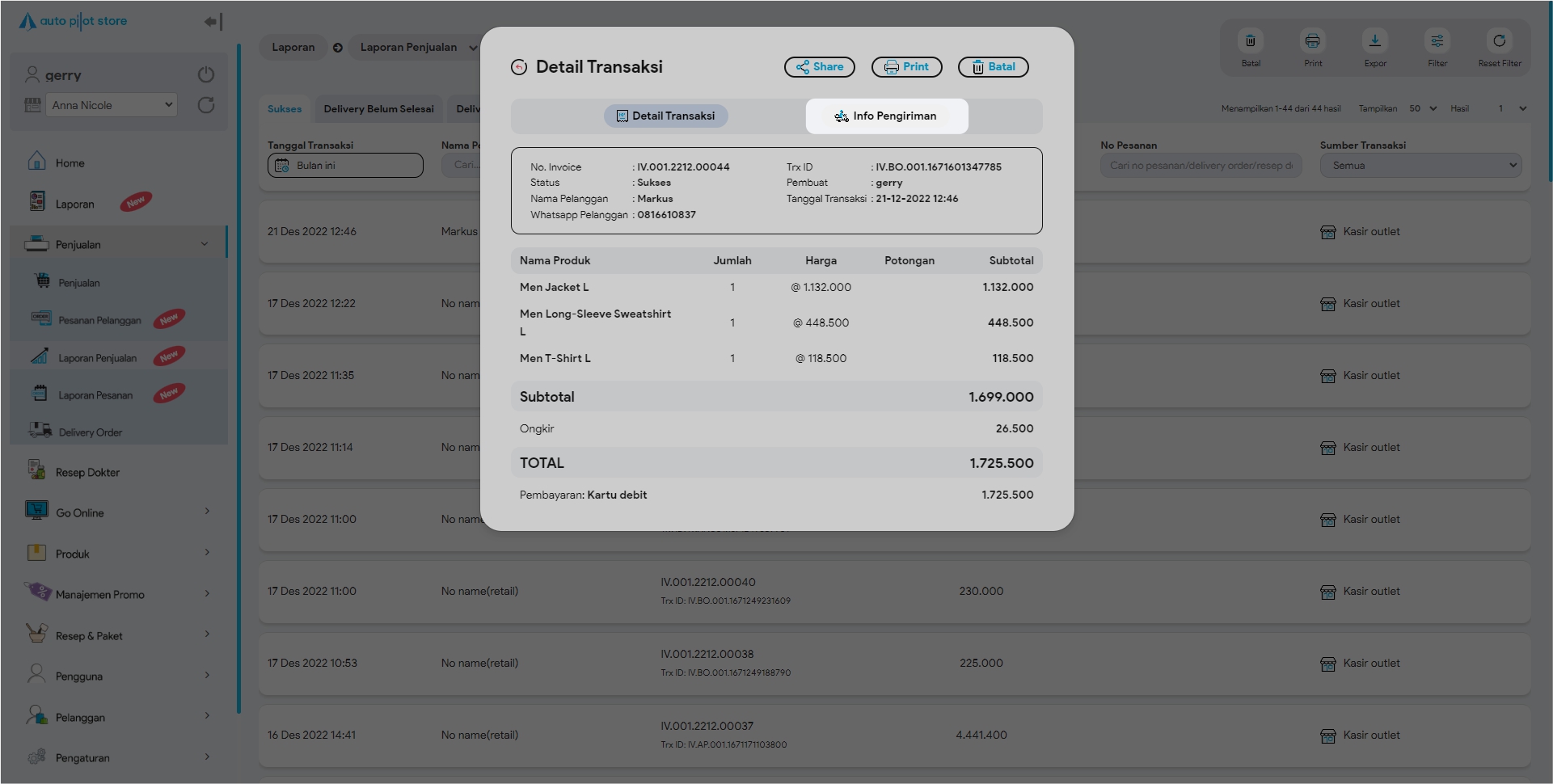
Task: Click the trash Batal icon in top toolbar
Action: (x=1250, y=41)
